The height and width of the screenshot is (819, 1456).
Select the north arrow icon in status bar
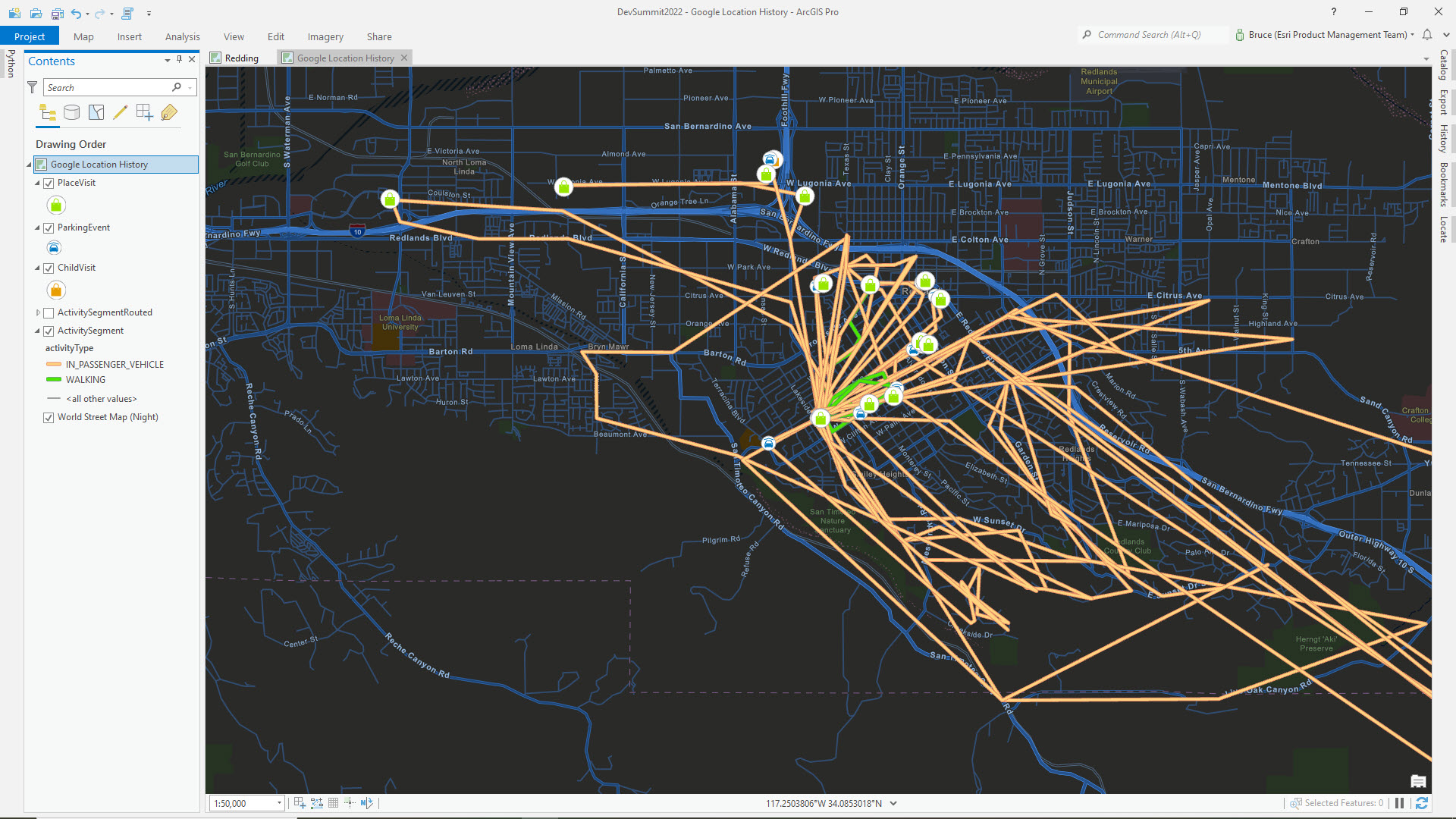pos(369,802)
